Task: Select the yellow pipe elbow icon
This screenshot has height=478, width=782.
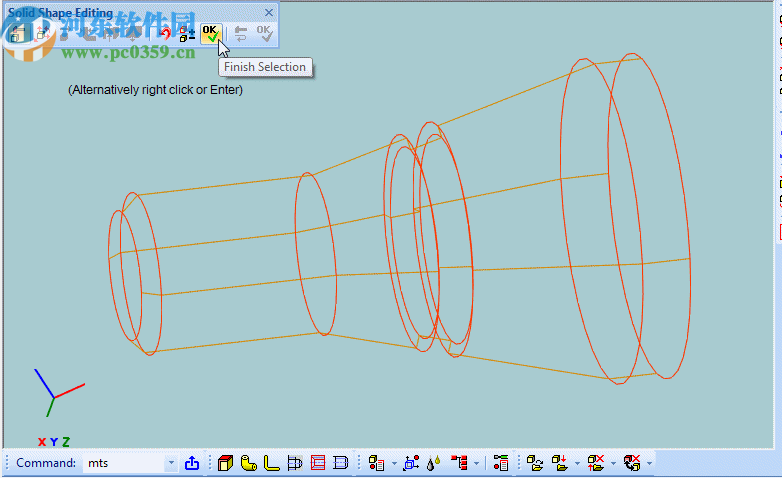Action: point(249,463)
